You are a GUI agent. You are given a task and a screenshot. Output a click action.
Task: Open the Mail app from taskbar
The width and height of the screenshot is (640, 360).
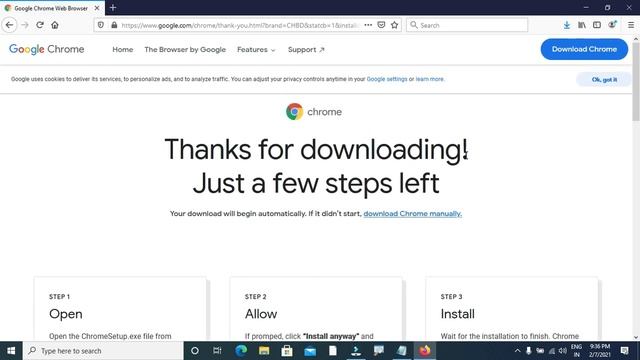click(310, 351)
